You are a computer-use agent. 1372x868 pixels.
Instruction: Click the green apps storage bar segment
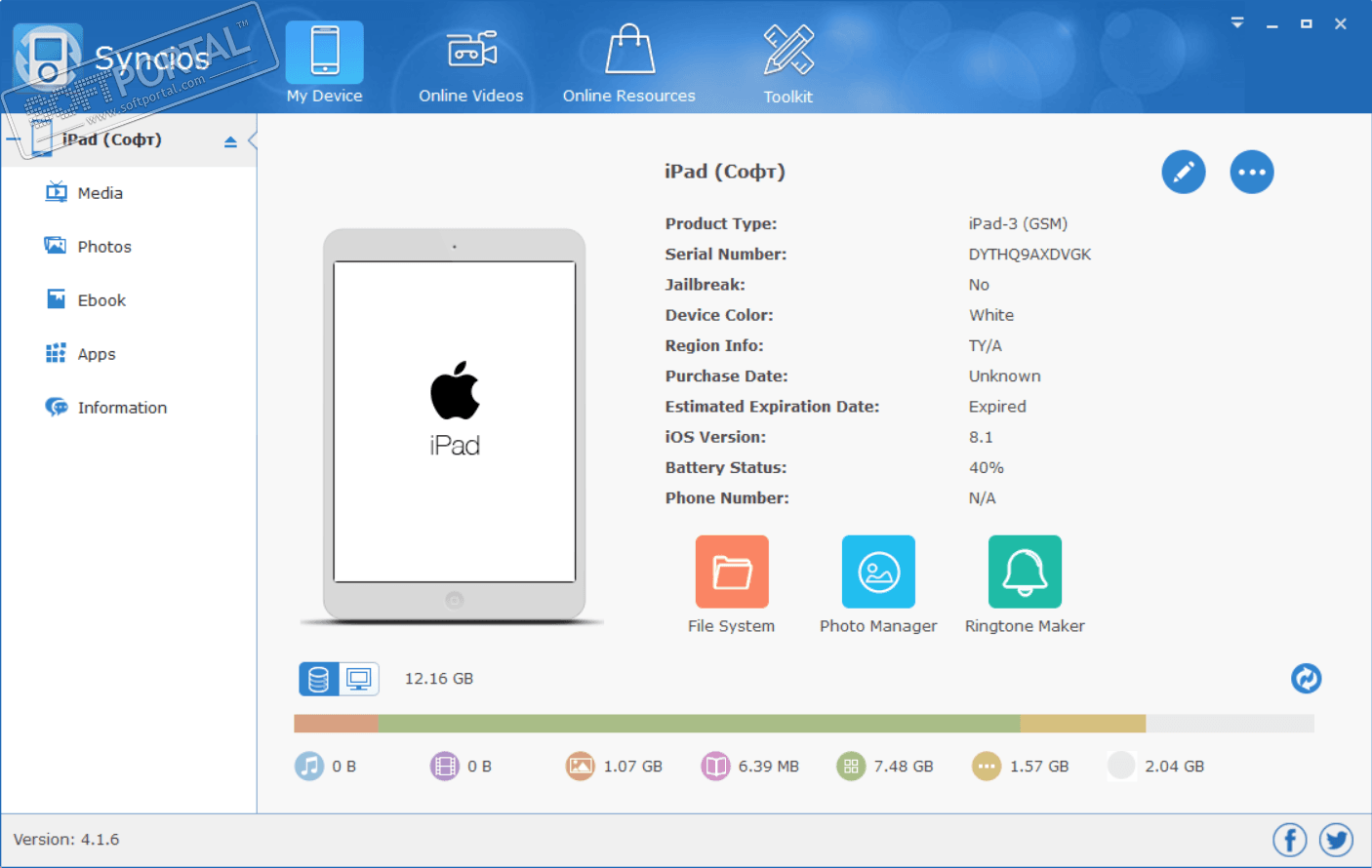[x=699, y=724]
